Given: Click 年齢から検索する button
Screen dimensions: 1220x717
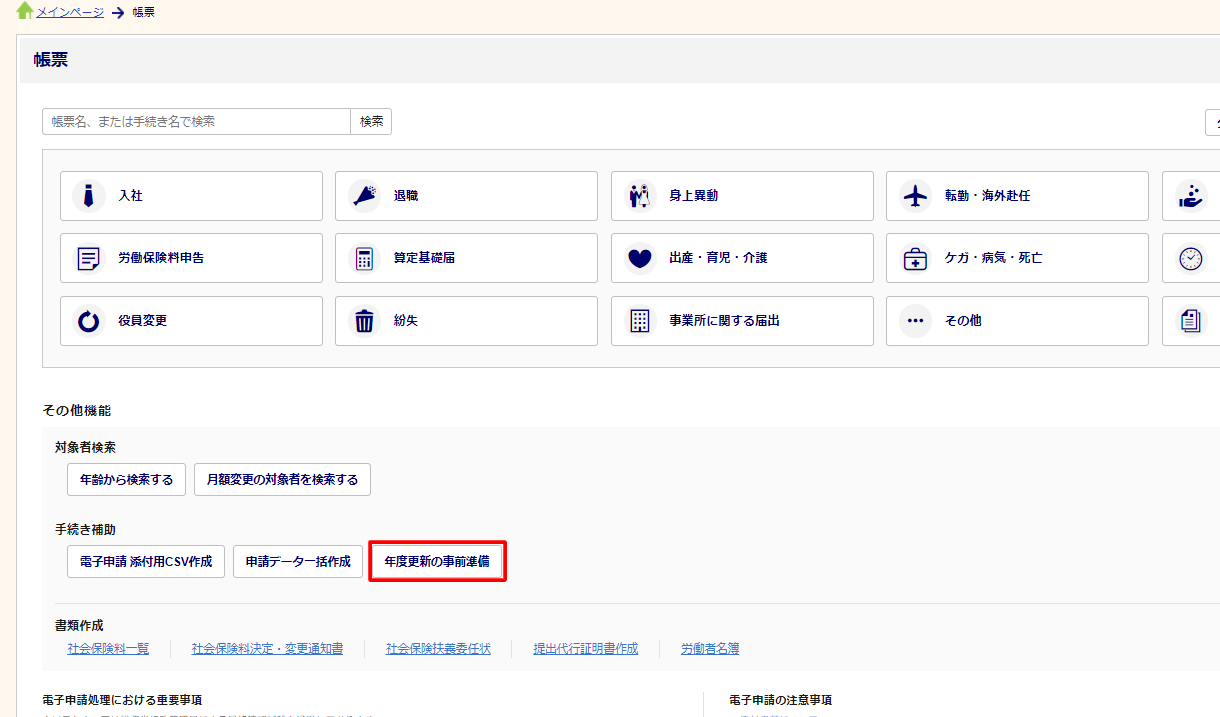Looking at the screenshot, I should pos(127,480).
